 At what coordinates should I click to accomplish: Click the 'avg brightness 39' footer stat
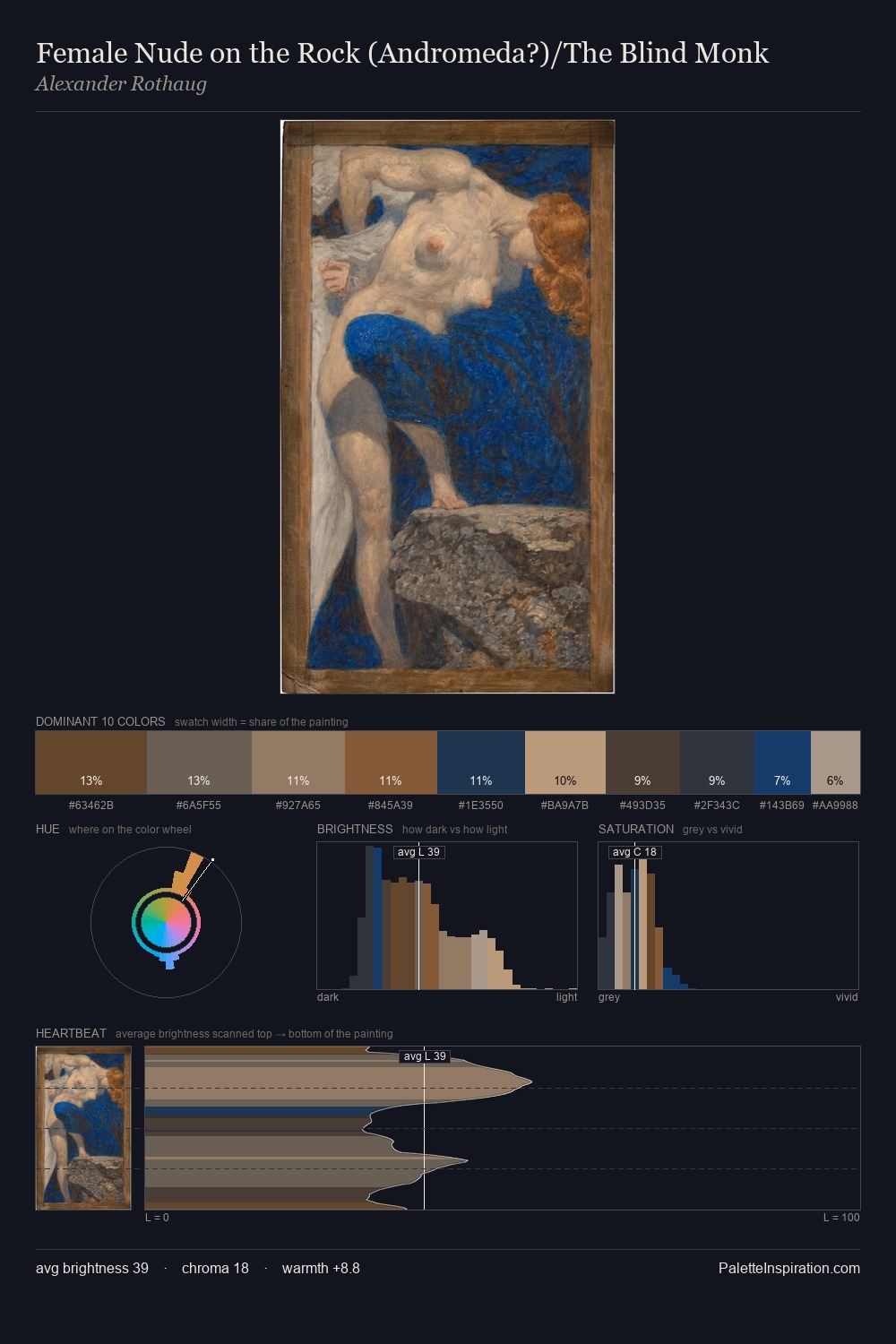[92, 1268]
